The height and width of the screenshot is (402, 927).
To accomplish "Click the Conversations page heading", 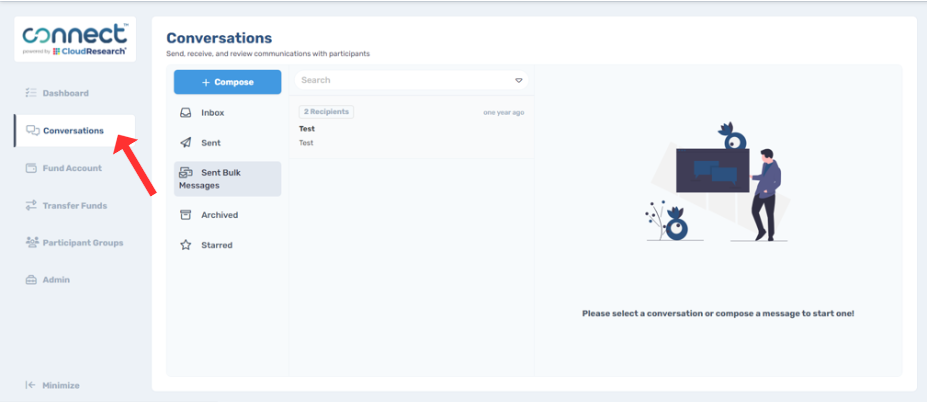I will click(x=219, y=38).
